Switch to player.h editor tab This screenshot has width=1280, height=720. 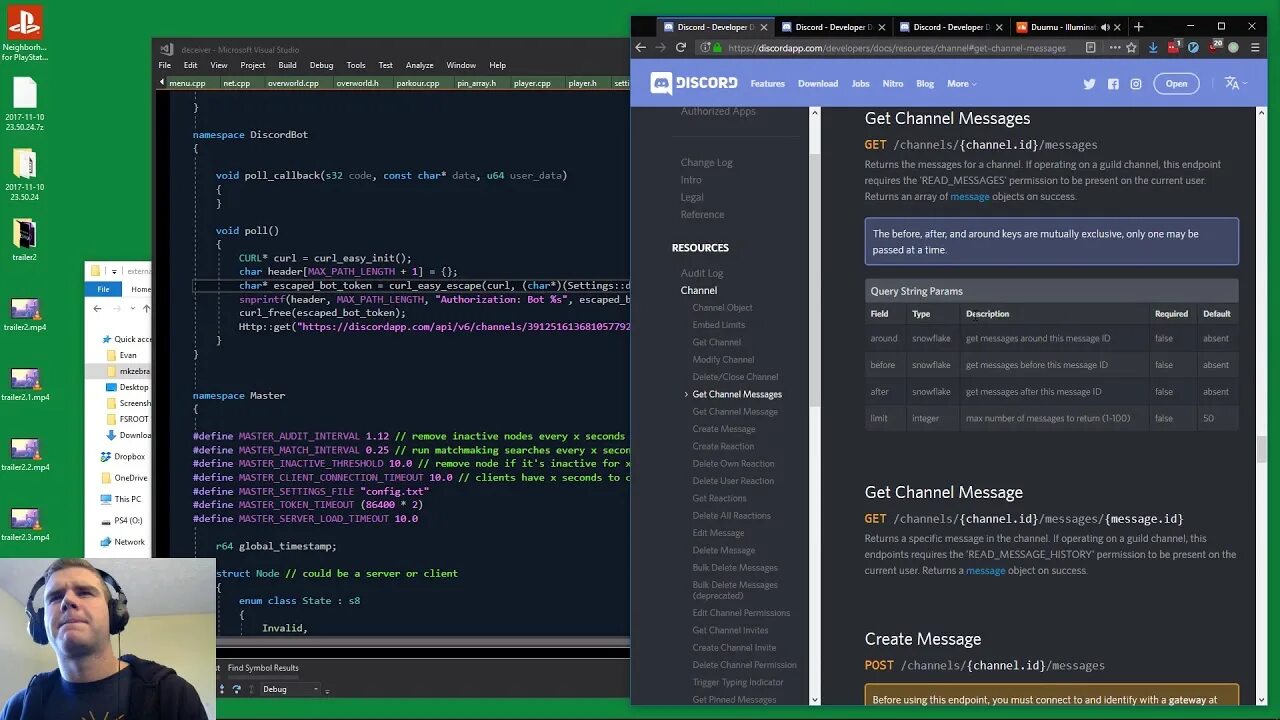[x=582, y=83]
